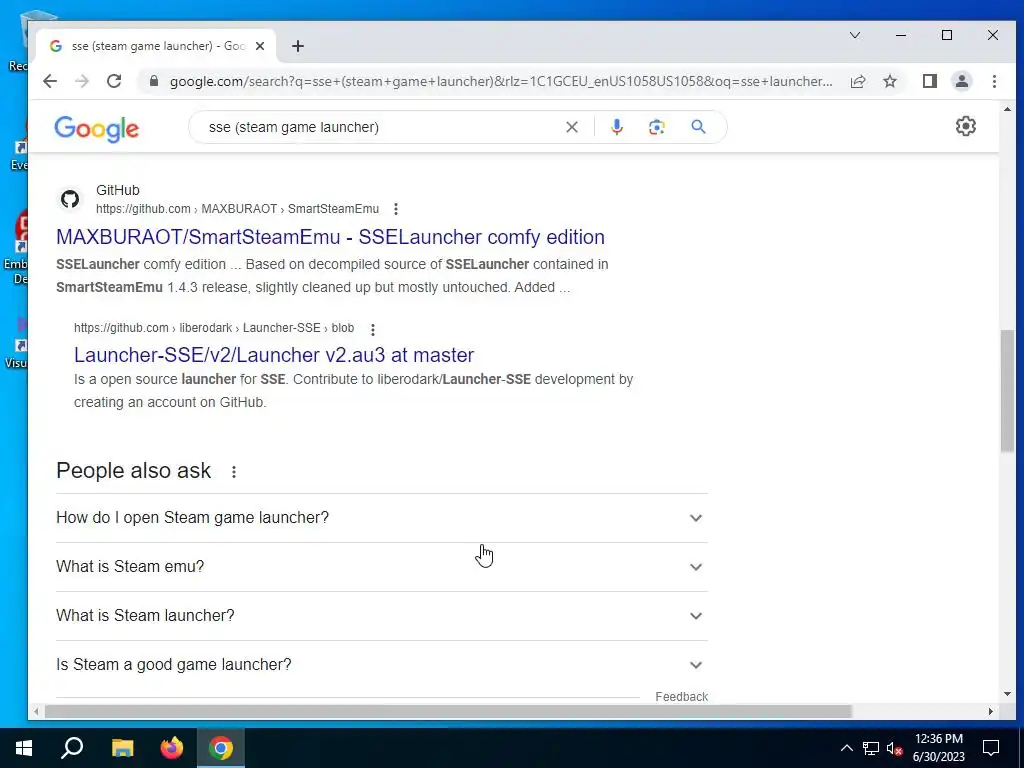Click the vertical scrollbar thumb
1024x768 pixels.
click(x=1007, y=391)
